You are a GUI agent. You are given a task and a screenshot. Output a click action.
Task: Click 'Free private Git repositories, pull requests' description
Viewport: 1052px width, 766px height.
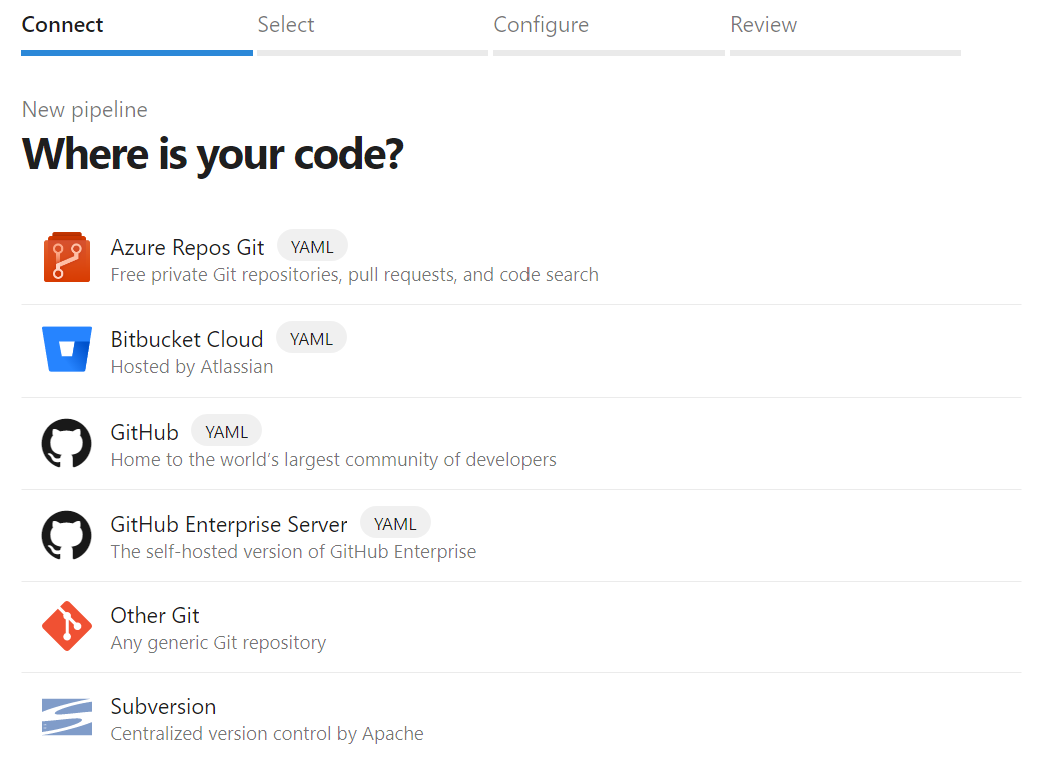[354, 275]
